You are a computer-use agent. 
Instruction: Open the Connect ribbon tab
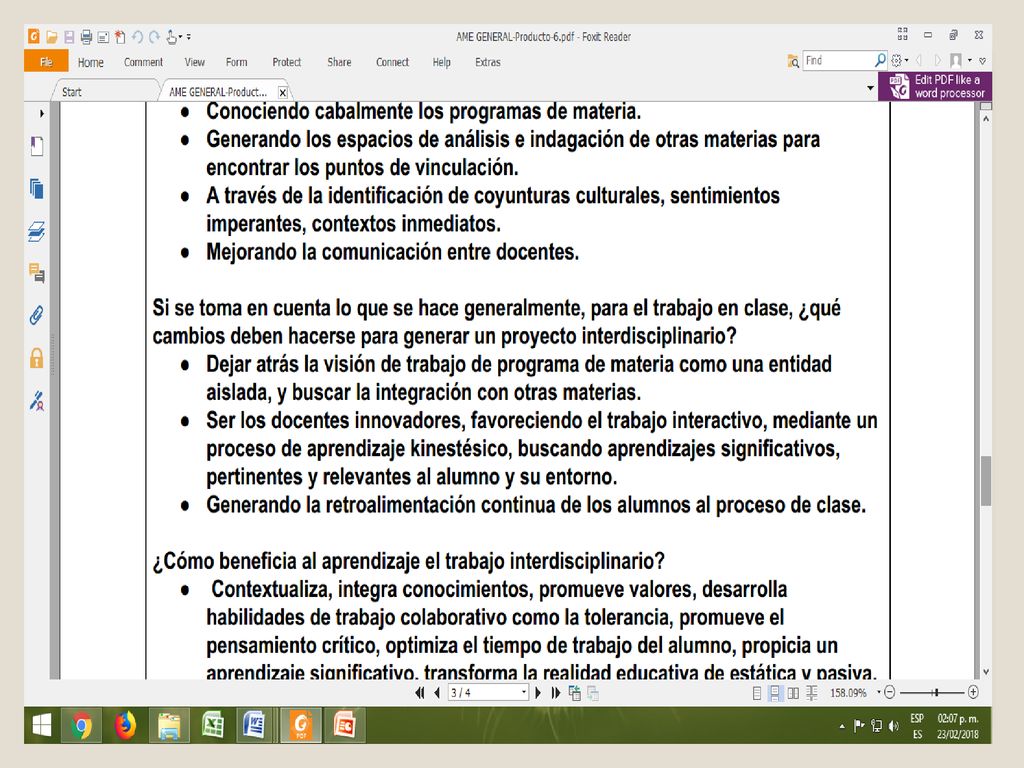(392, 62)
